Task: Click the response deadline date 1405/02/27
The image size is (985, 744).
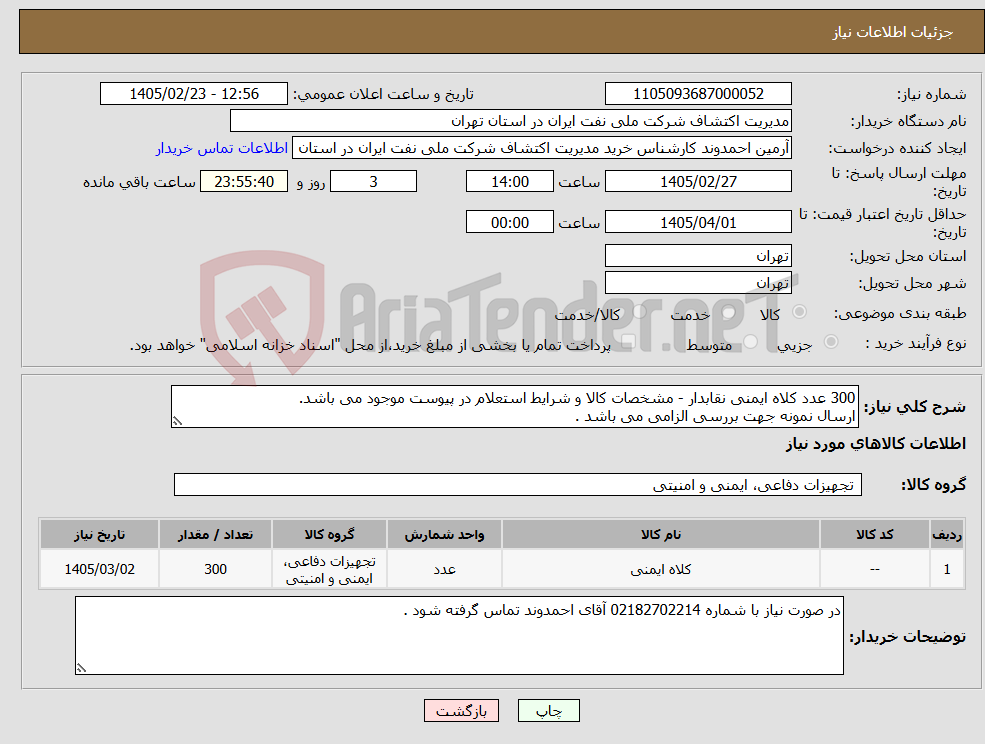Action: [698, 182]
